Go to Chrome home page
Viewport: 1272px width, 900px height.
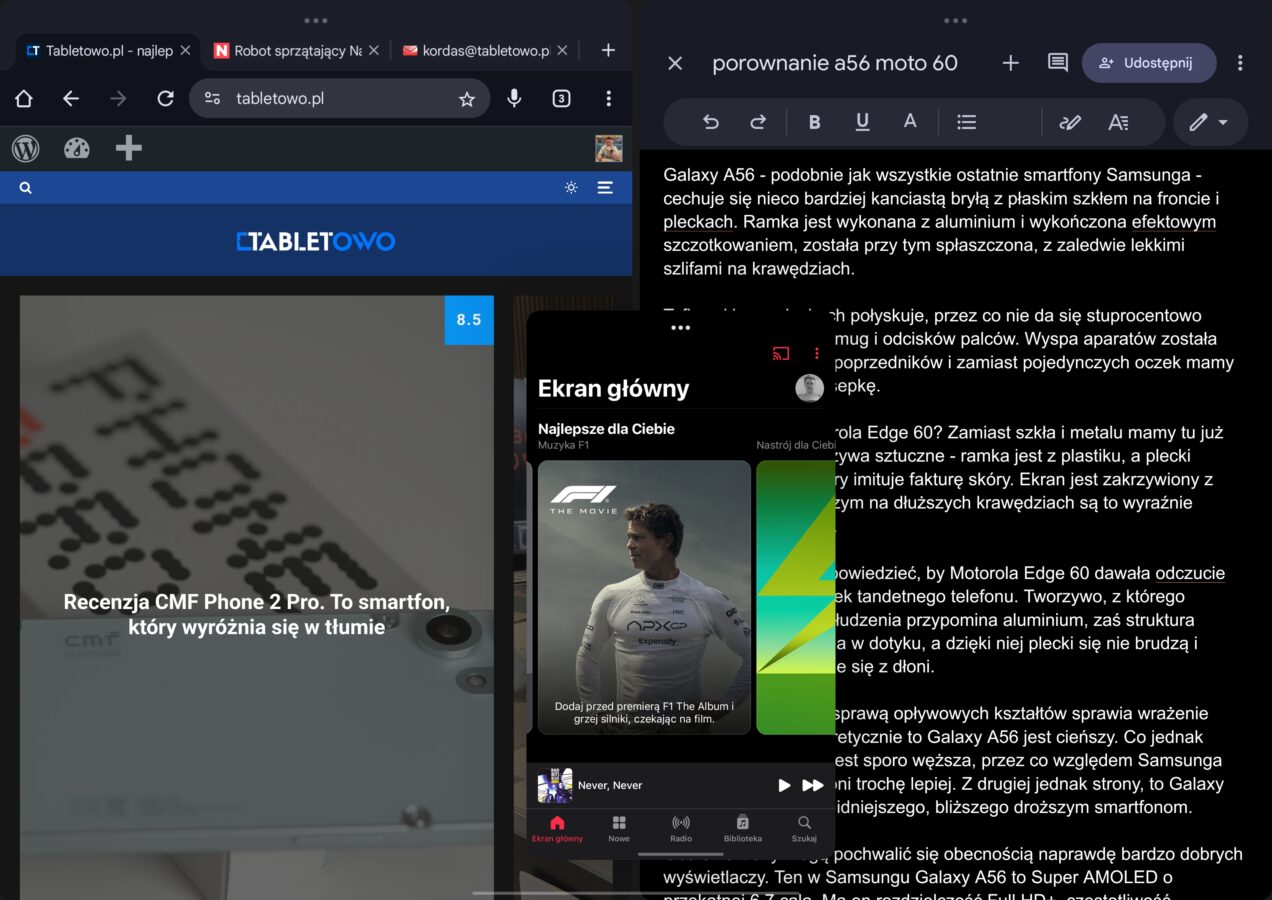pos(23,98)
